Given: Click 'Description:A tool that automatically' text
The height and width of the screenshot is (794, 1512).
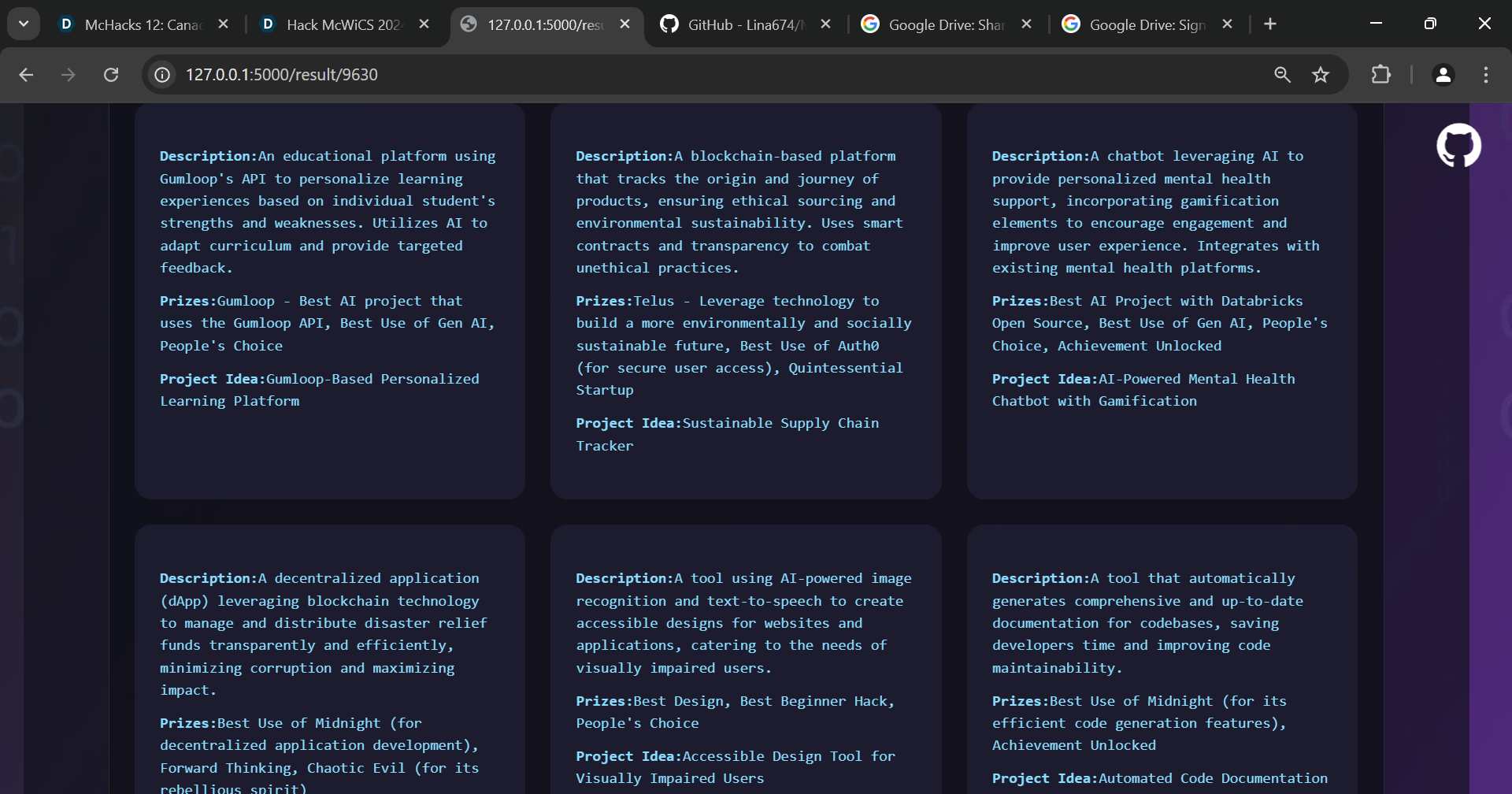Looking at the screenshot, I should [x=1143, y=578].
